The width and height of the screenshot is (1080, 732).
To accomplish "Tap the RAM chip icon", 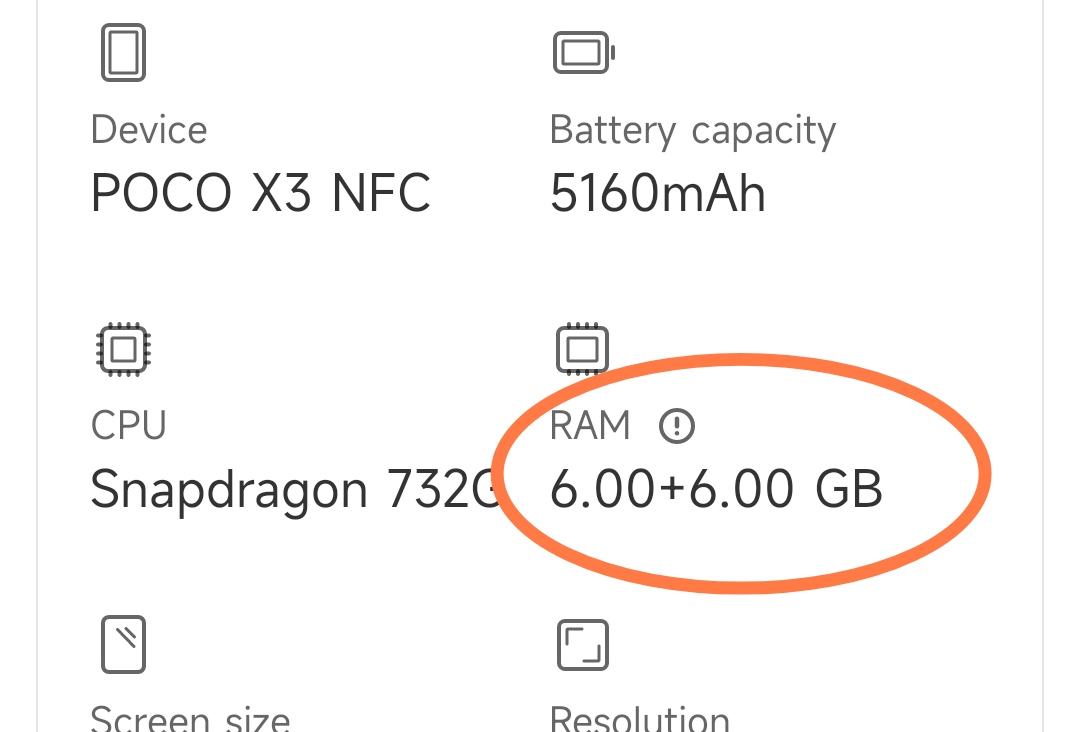I will pos(583,348).
